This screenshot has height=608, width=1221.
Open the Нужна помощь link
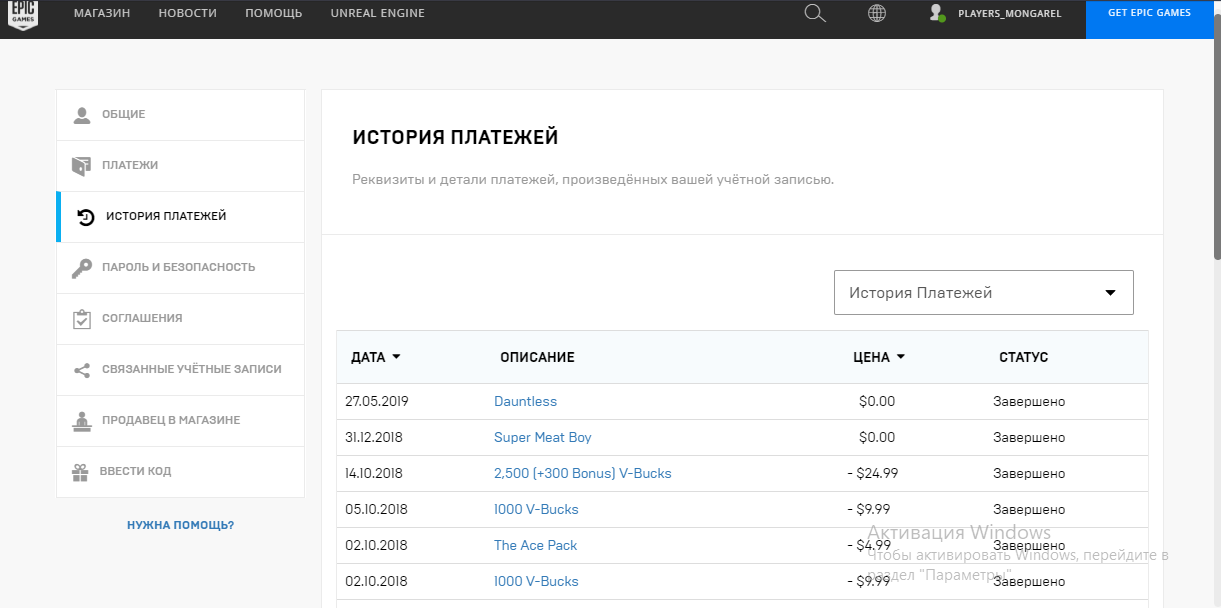point(180,525)
